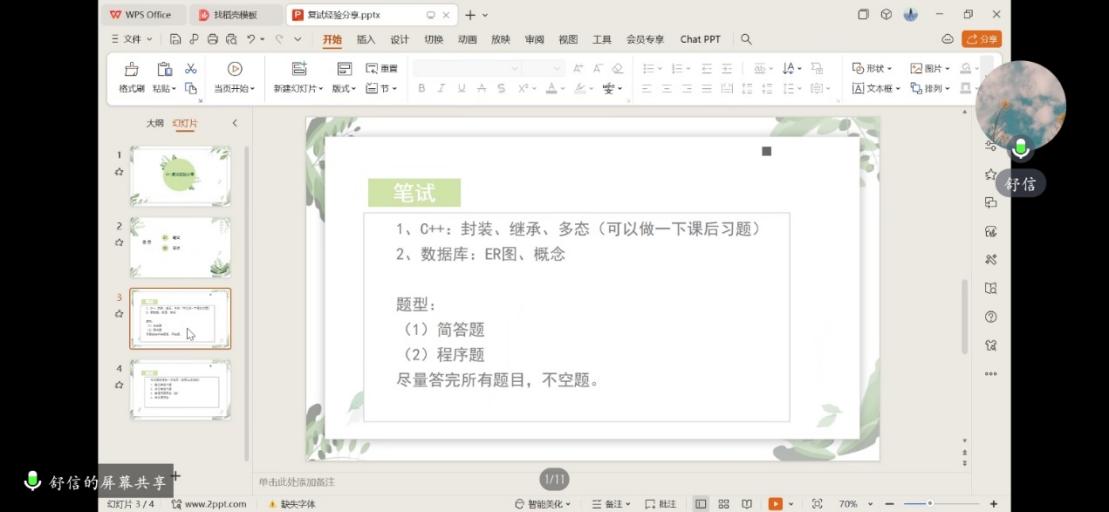Open the Shapes (形状) dropdown
The image size is (1109, 512).
click(872, 68)
